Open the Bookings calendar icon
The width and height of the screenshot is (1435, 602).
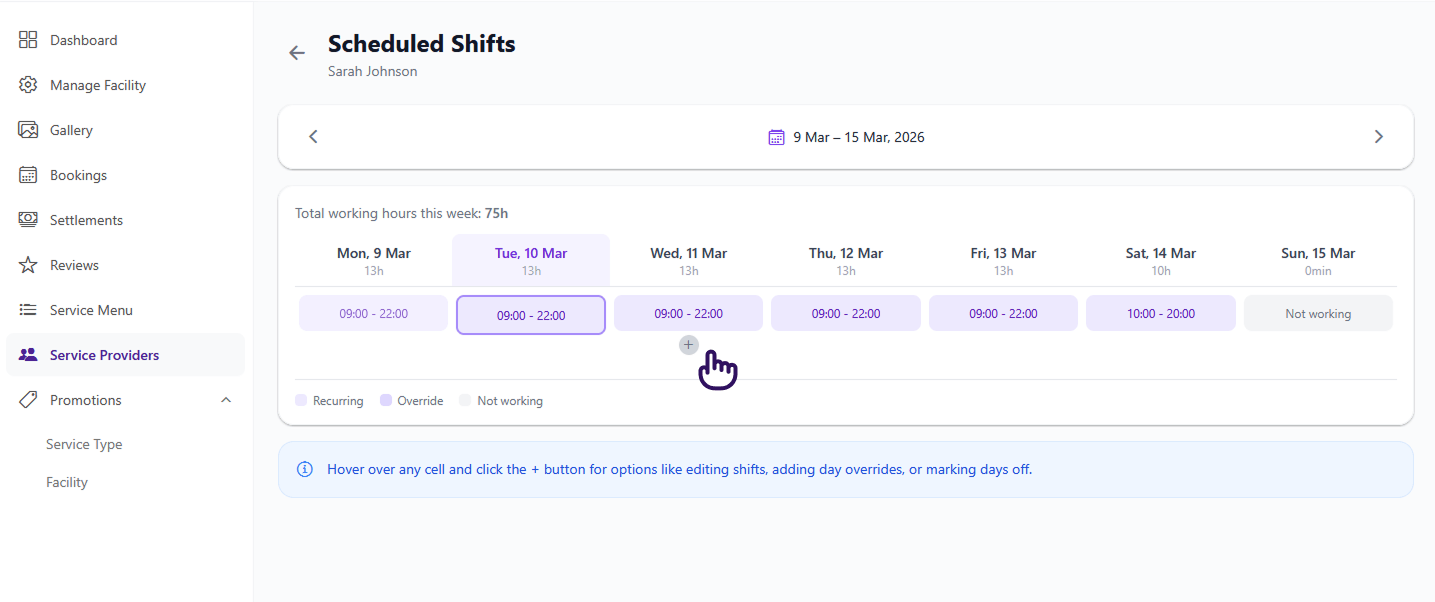coord(28,175)
